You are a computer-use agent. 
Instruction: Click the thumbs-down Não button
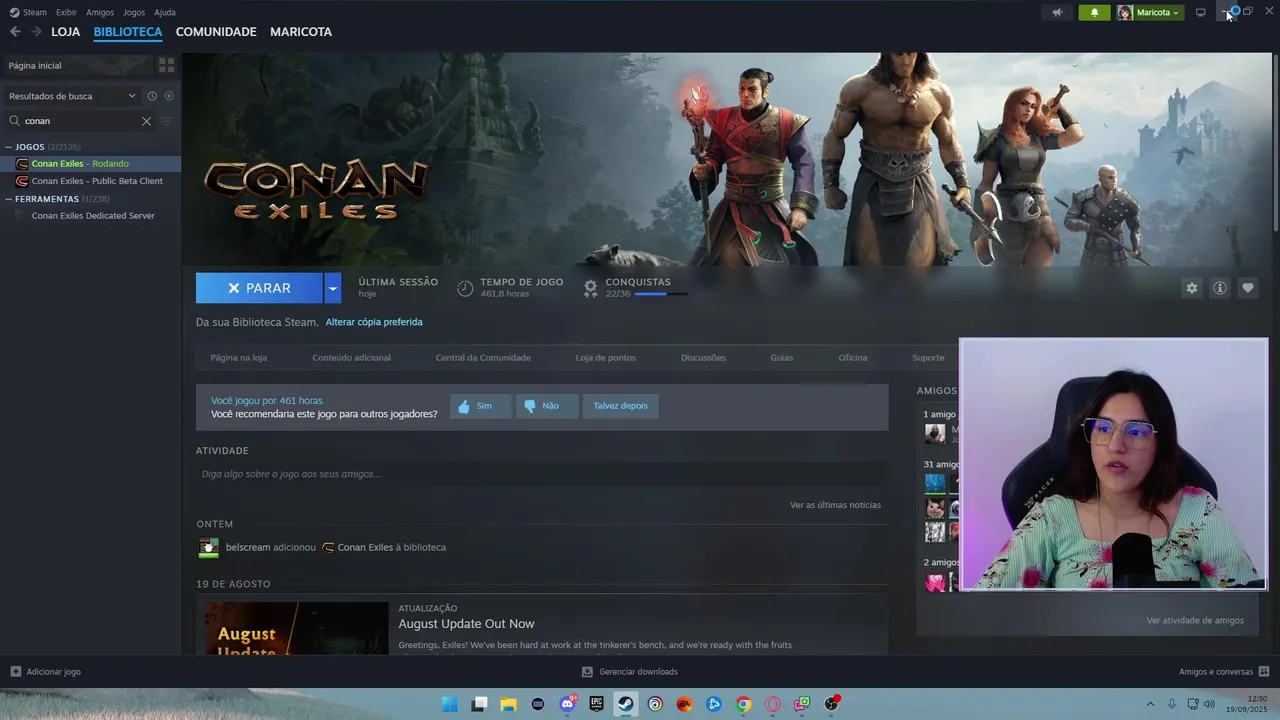(547, 406)
